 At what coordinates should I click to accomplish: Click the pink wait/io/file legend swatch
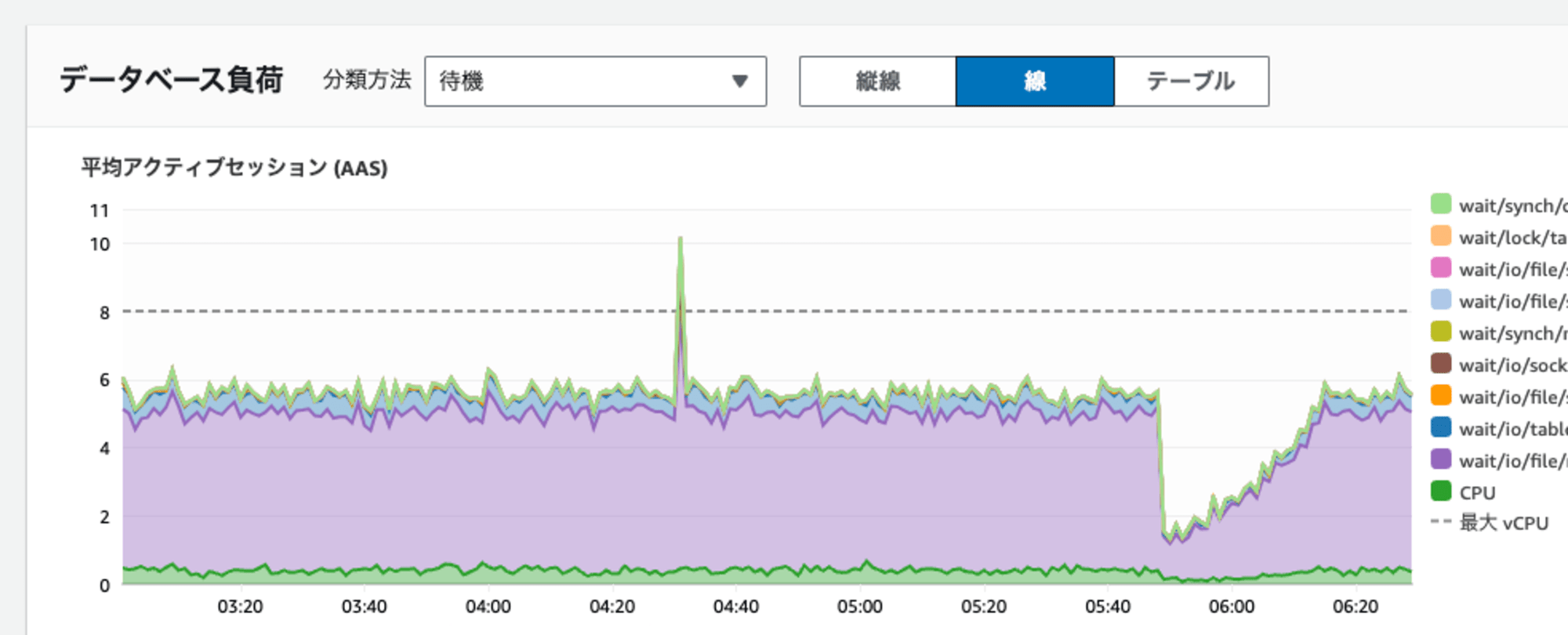pyautogui.click(x=1441, y=268)
